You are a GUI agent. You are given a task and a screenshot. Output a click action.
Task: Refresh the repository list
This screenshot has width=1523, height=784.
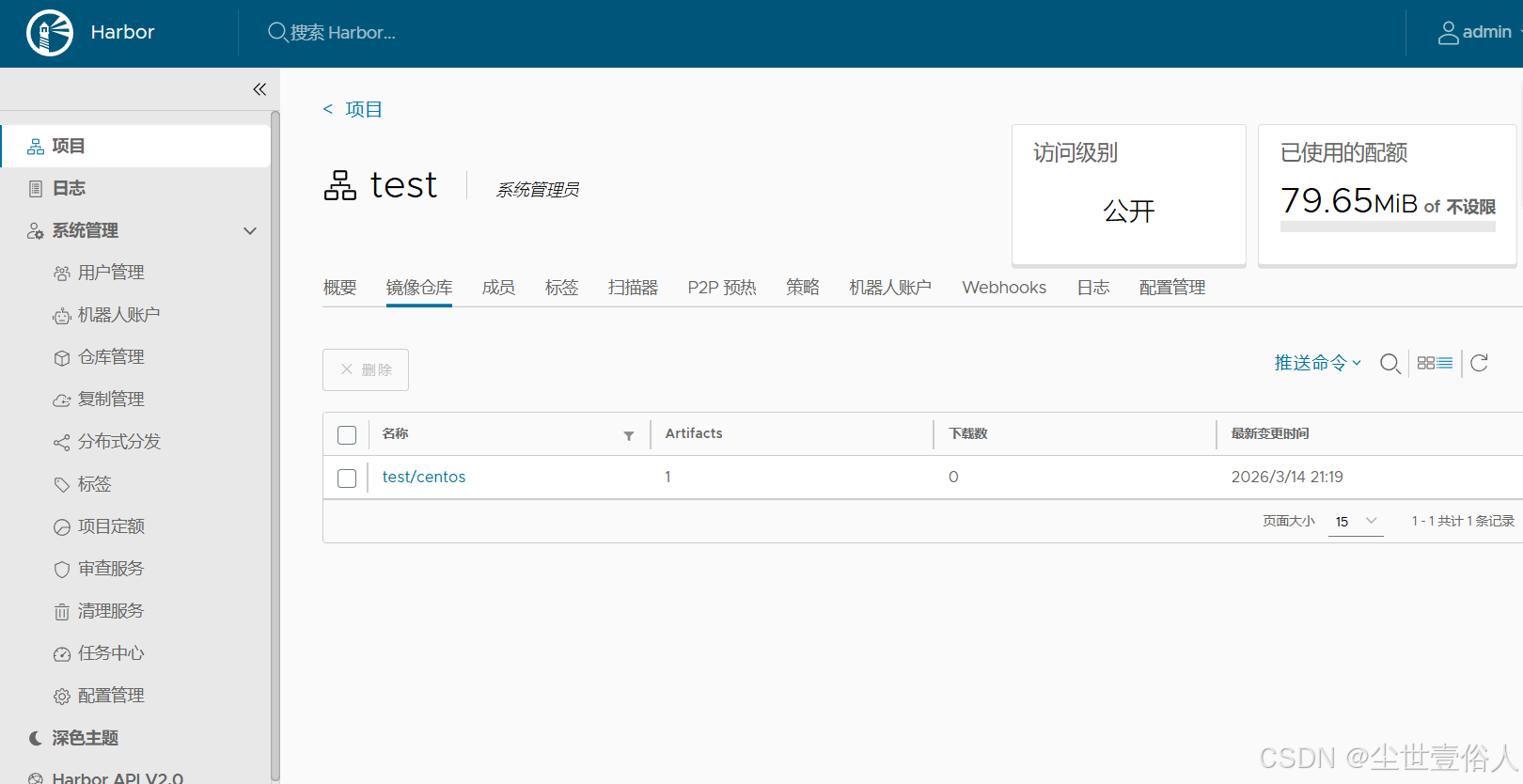click(1479, 363)
